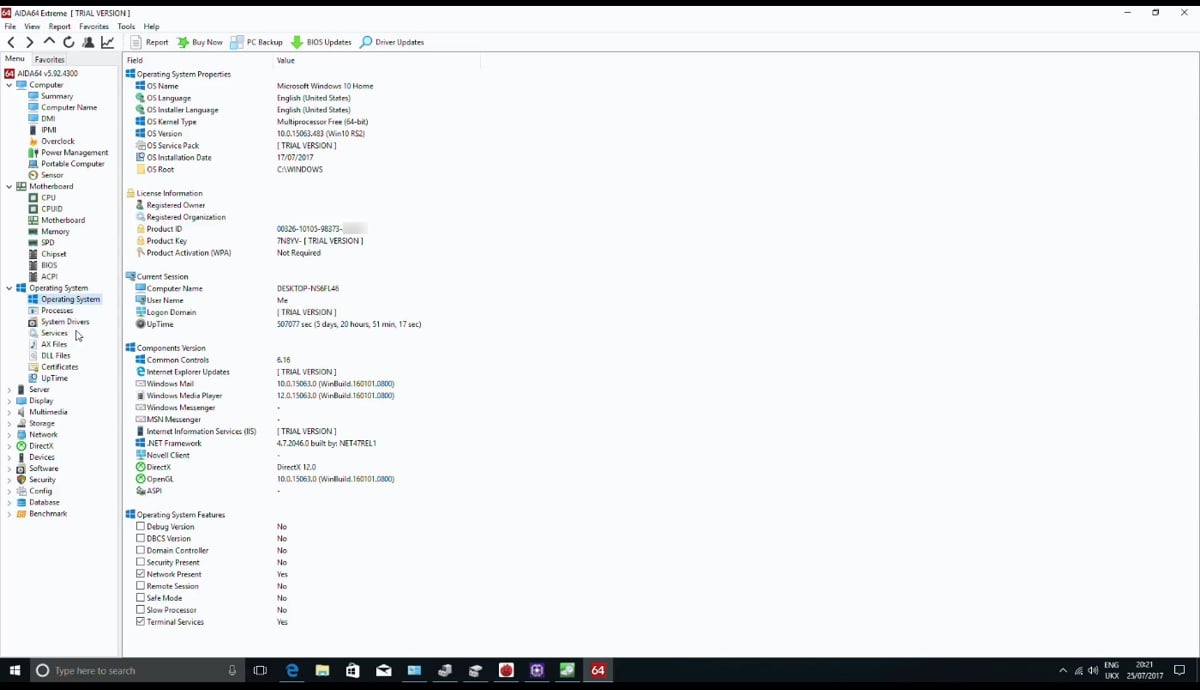Viewport: 1200px width, 690px height.
Task: Expand the DirectX tree node
Action: coord(9,446)
